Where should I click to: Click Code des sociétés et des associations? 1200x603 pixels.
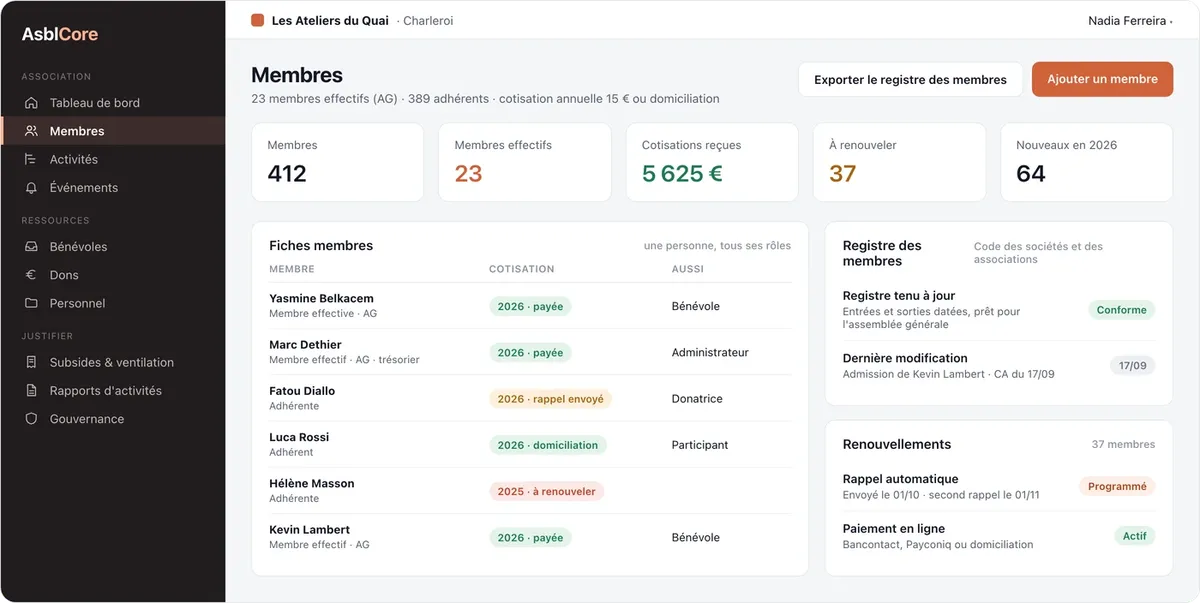(x=1038, y=253)
